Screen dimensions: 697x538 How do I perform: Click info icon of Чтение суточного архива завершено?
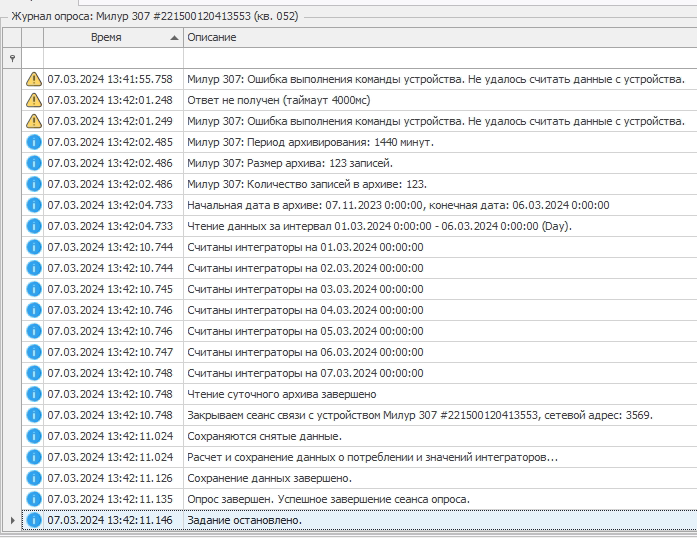(33, 394)
